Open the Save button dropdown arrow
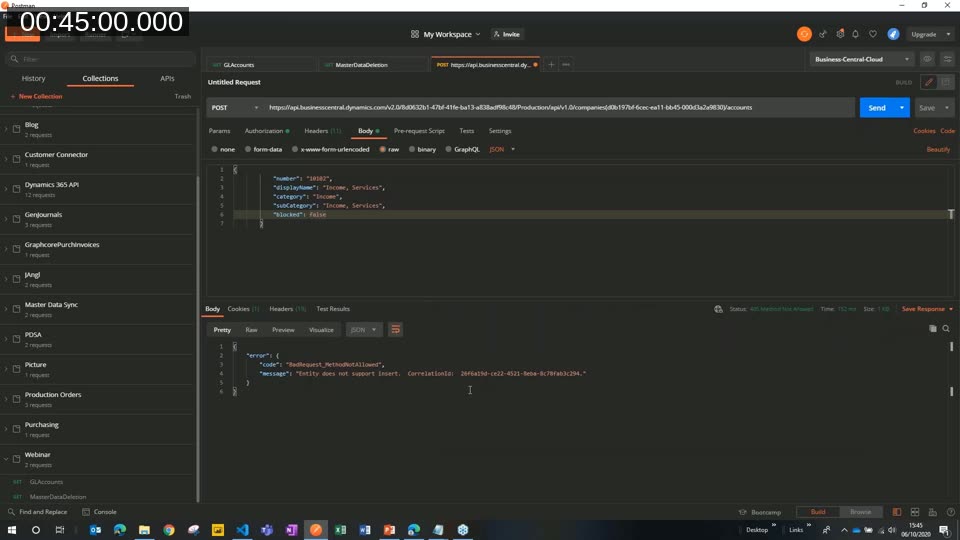The height and width of the screenshot is (540, 960). point(947,108)
